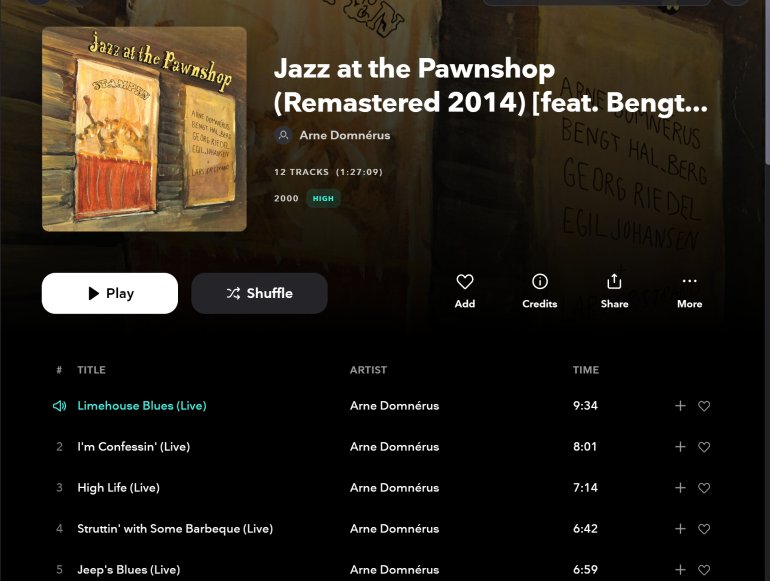The width and height of the screenshot is (770, 581).
Task: Open album Credits info icon
Action: coord(540,282)
